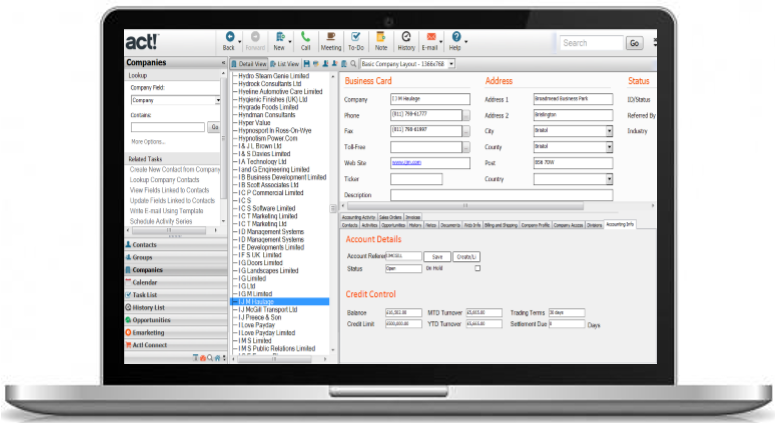Click Save next to Account Reference

coord(437,257)
